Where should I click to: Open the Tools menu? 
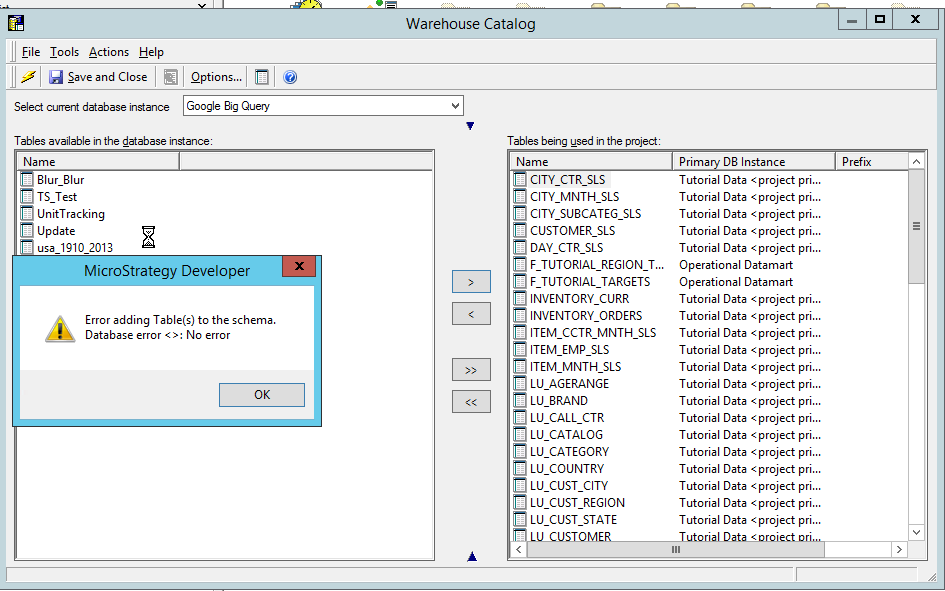64,52
